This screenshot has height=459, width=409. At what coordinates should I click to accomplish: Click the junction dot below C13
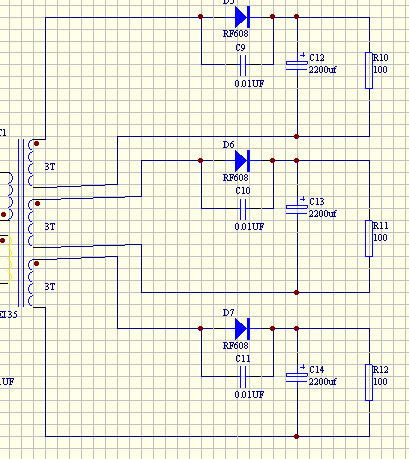coord(297,293)
